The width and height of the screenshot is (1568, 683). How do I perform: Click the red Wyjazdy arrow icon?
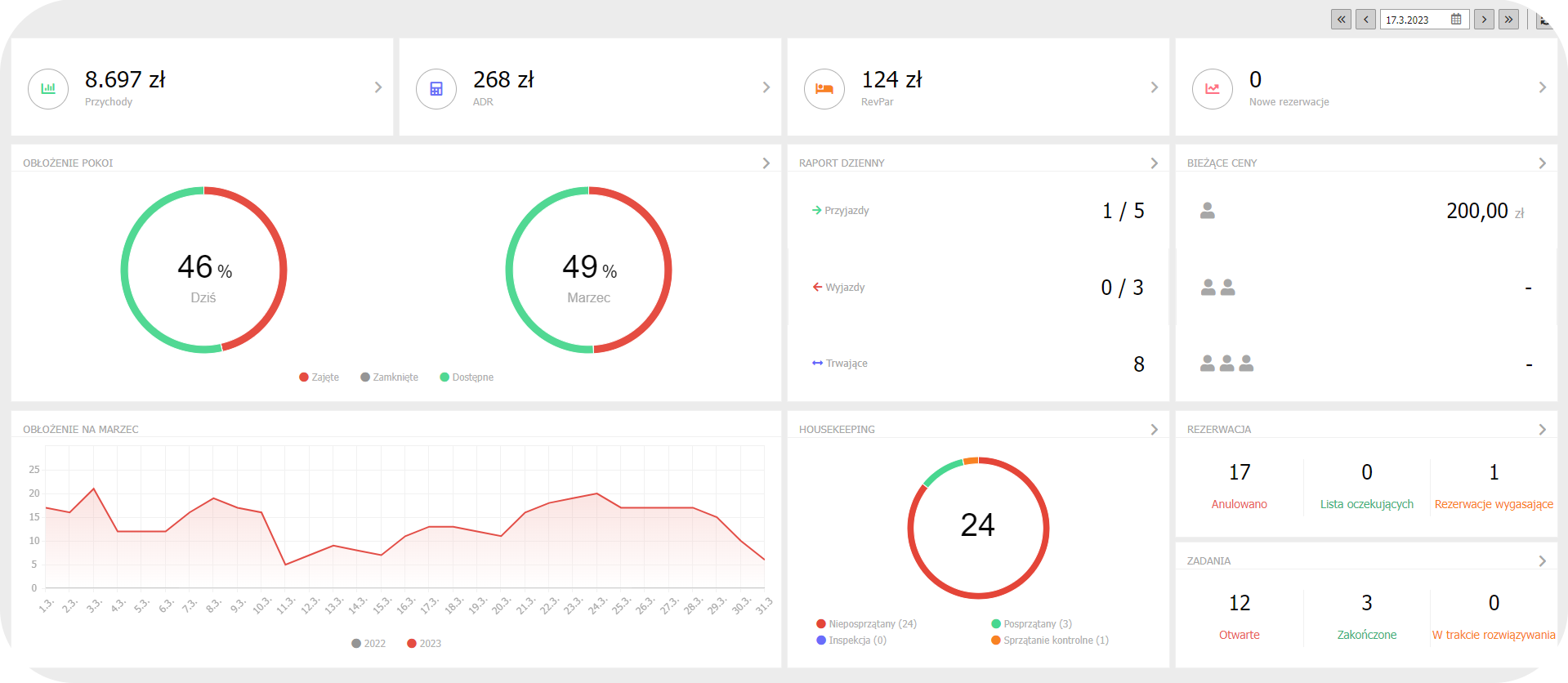[x=817, y=287]
